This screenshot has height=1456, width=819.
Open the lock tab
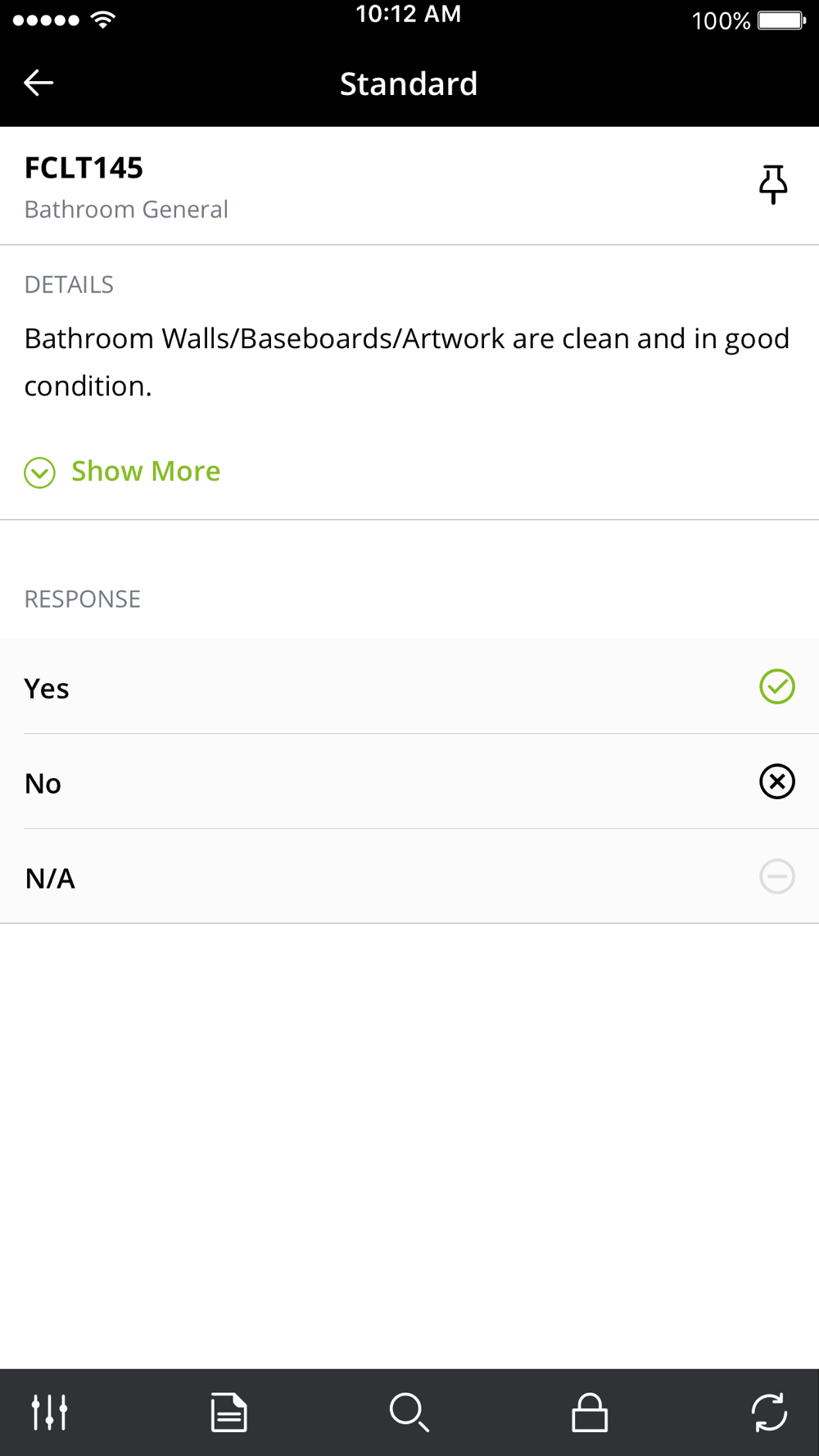pyautogui.click(x=590, y=1412)
